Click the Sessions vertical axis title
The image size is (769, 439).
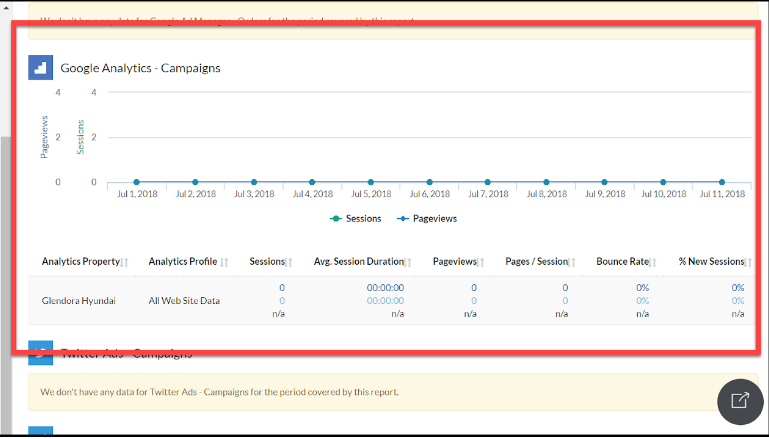click(80, 137)
